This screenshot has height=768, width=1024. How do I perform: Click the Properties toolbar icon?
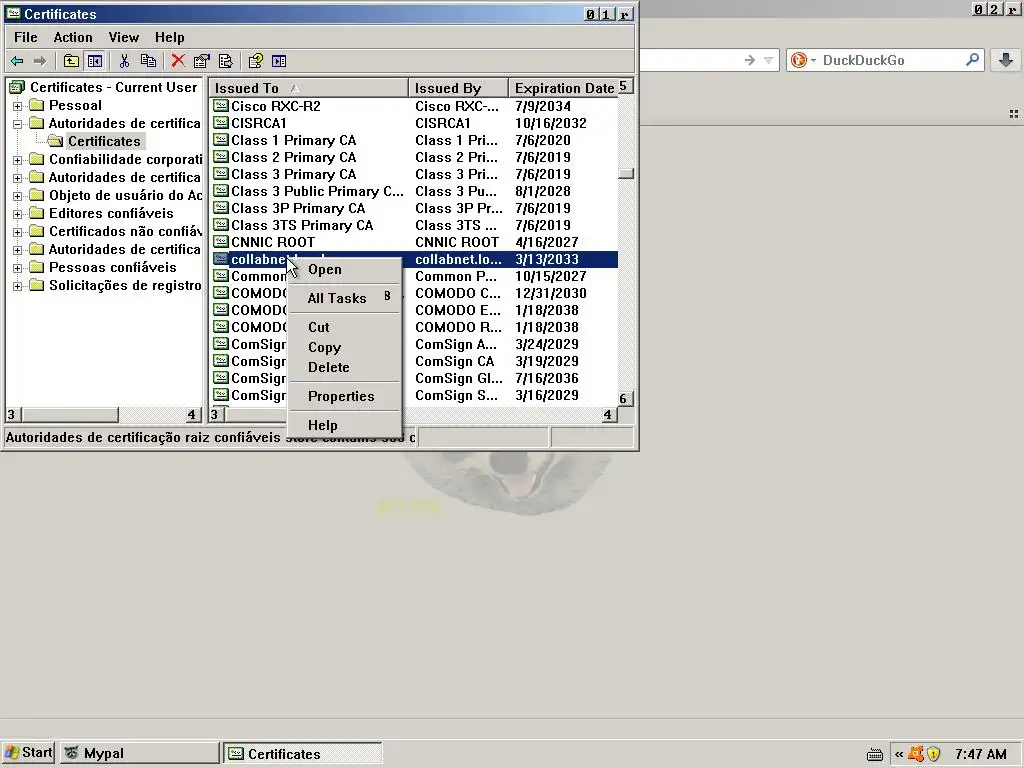click(x=202, y=61)
